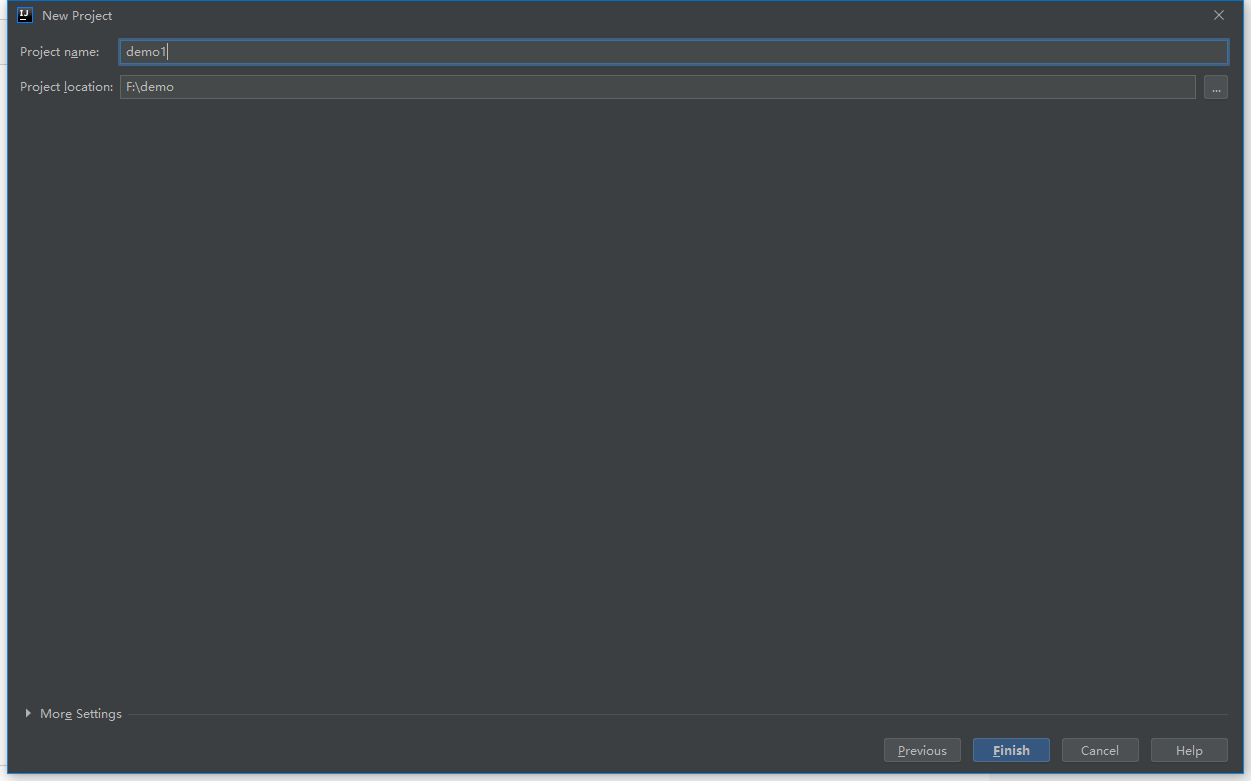
Task: Place cursor after the demo1 text
Action: click(166, 52)
